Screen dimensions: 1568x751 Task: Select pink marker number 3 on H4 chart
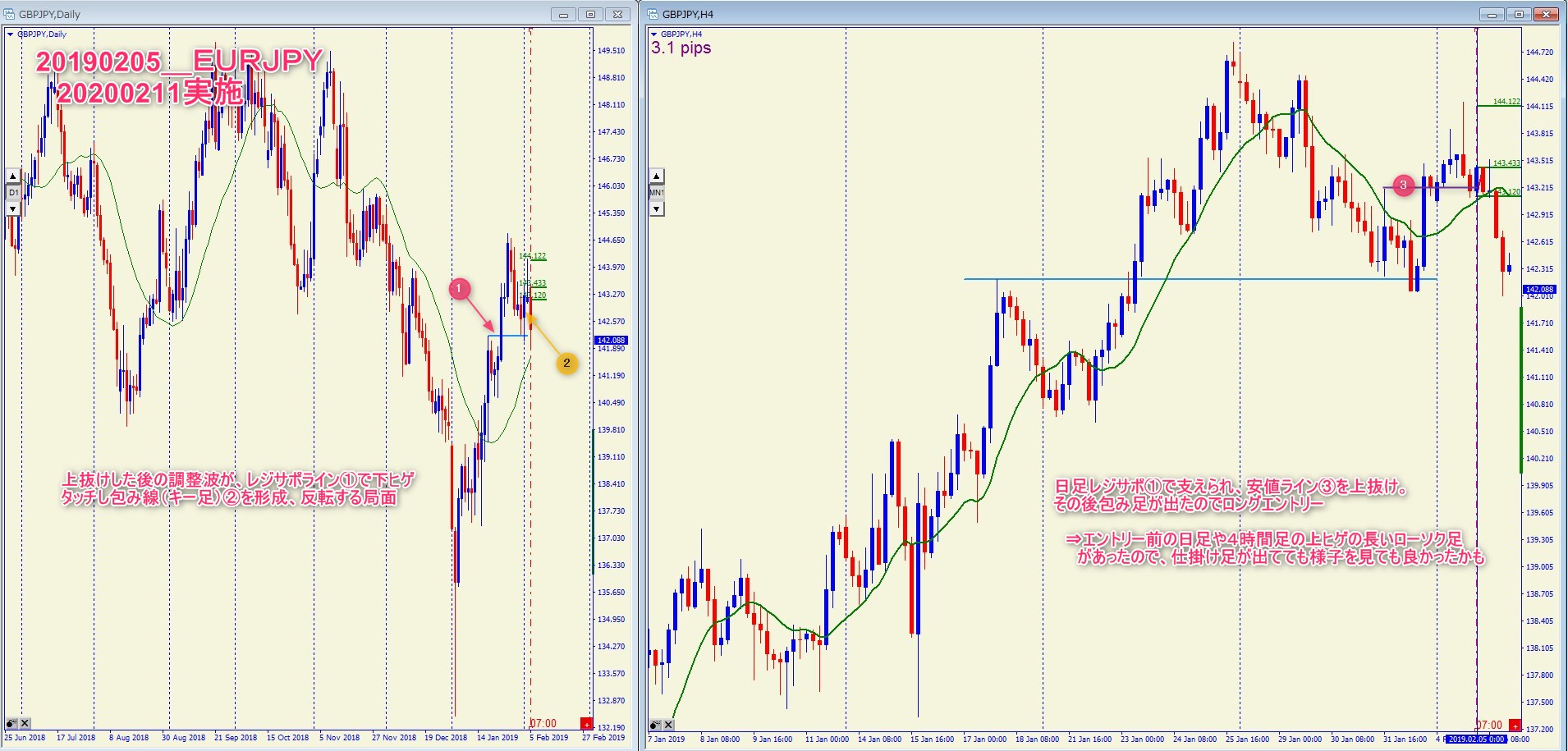pos(1403,185)
